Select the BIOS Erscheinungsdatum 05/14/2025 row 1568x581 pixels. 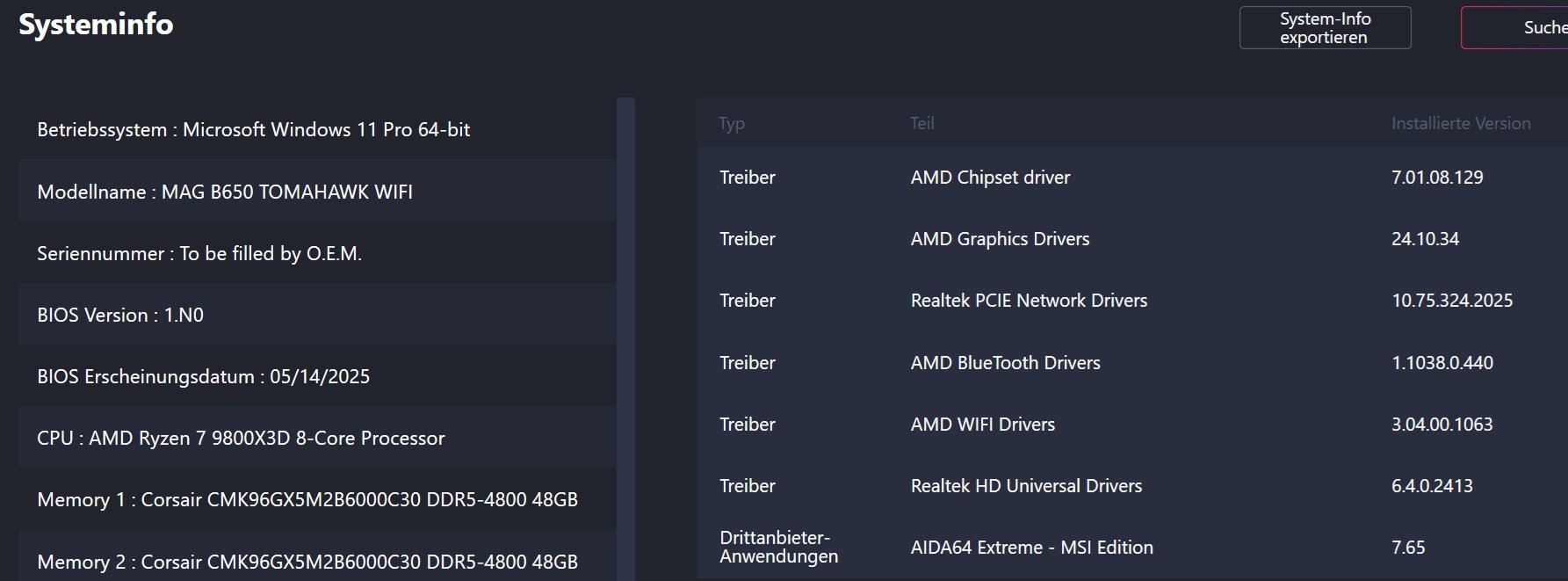[317, 376]
